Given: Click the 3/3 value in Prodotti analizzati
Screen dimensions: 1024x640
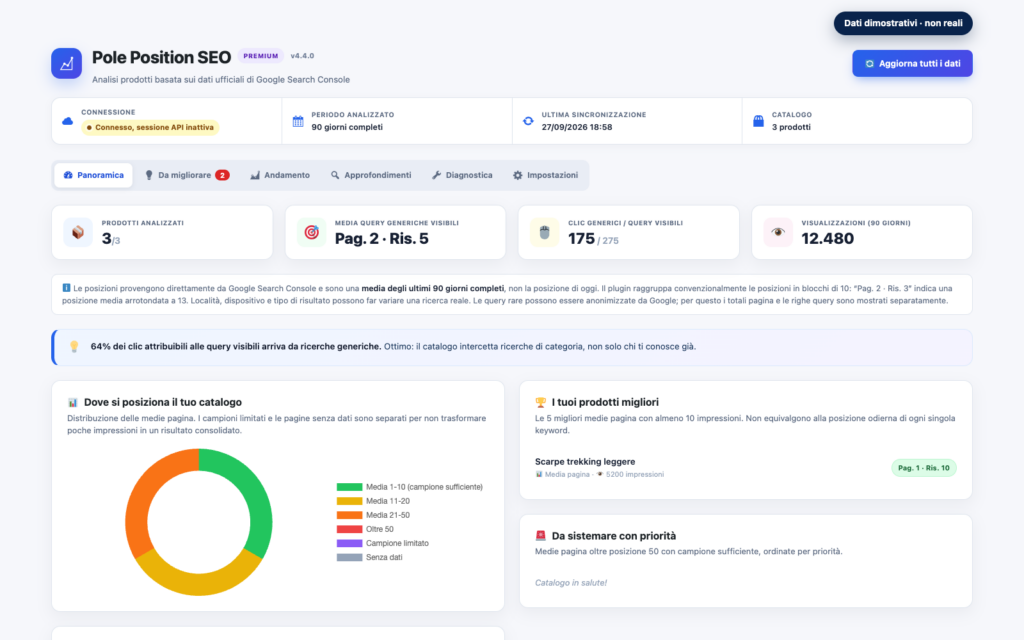Looking at the screenshot, I should [x=111, y=239].
